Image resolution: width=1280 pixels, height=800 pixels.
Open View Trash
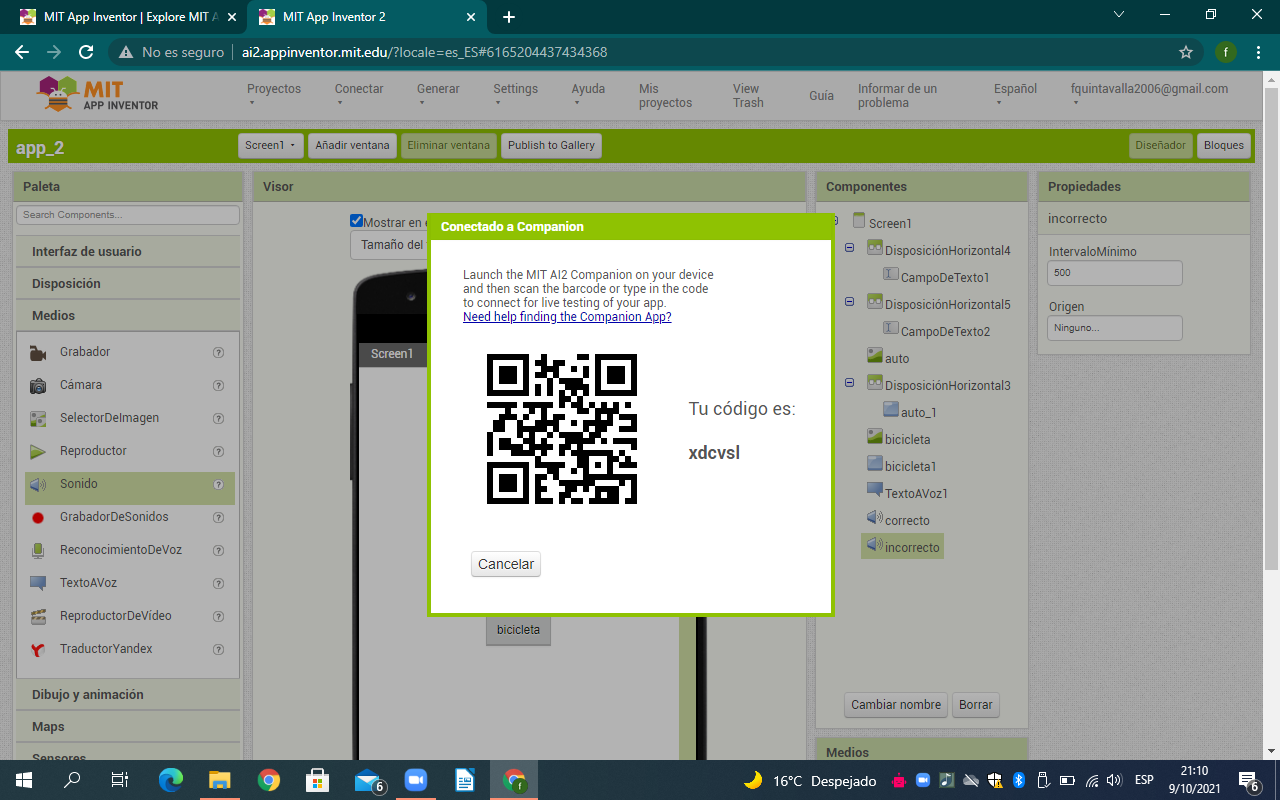pyautogui.click(x=748, y=96)
